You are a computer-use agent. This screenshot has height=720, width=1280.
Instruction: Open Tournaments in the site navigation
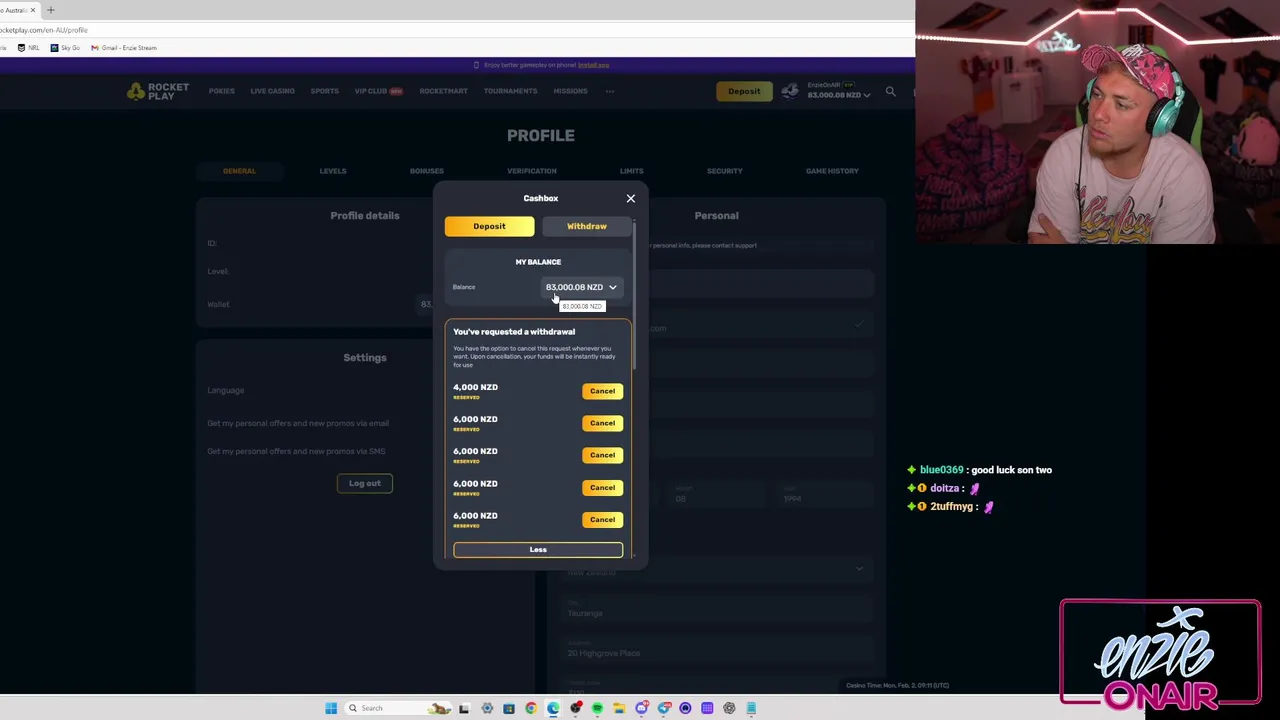(510, 91)
